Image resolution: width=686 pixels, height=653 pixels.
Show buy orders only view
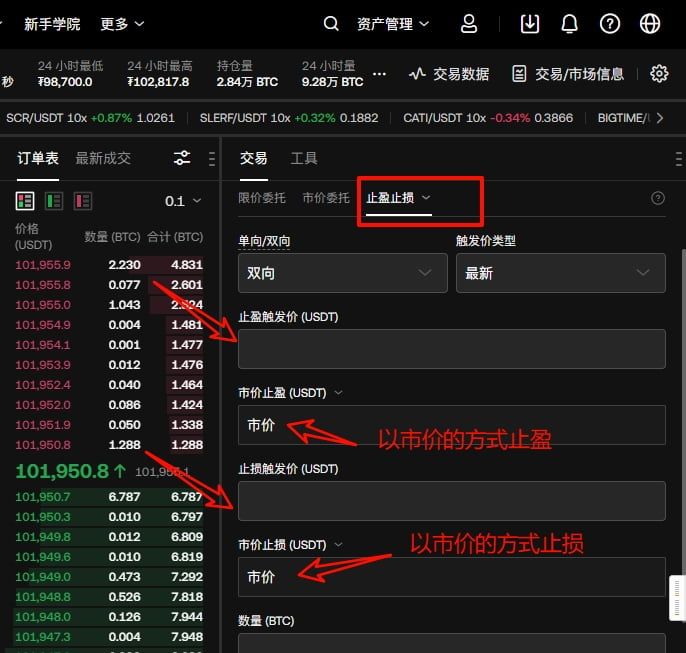point(54,201)
